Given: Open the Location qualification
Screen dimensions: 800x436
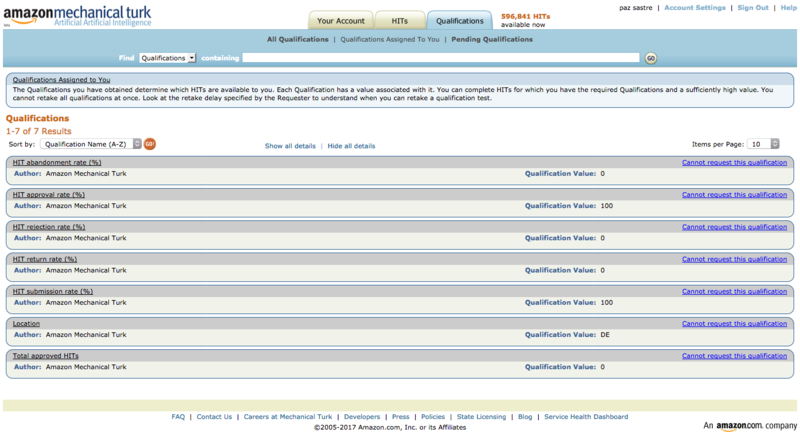Looking at the screenshot, I should coord(26,324).
